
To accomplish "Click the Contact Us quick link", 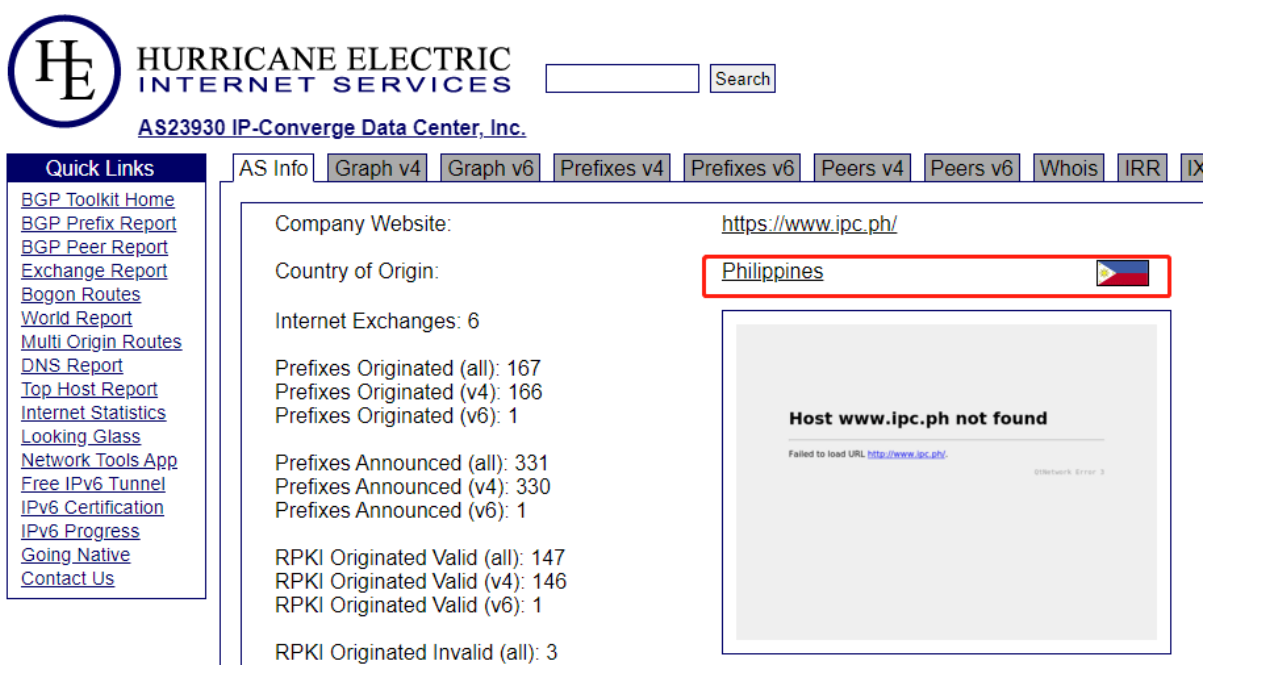I will pyautogui.click(x=68, y=579).
